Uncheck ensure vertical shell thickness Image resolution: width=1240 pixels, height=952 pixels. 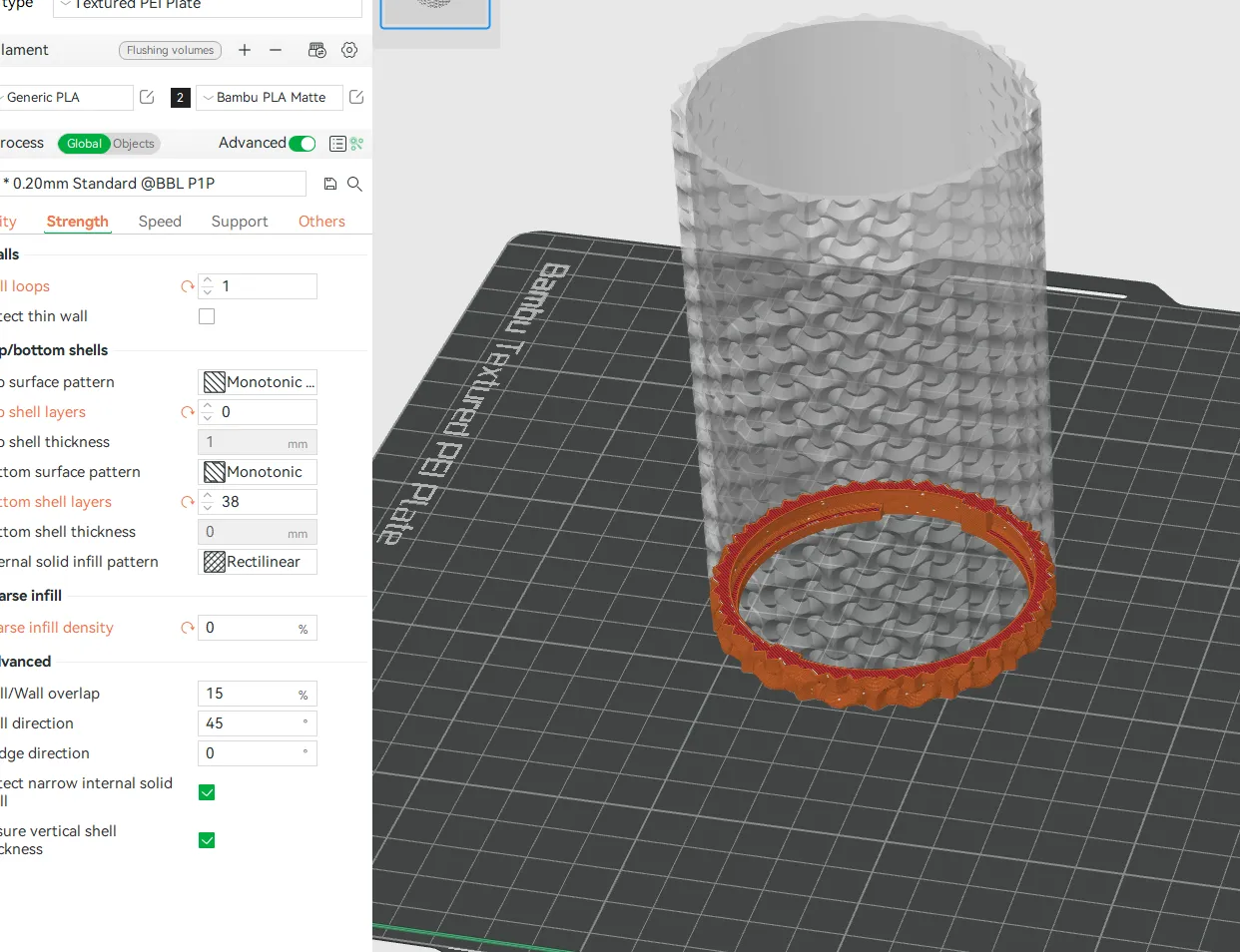point(207,840)
